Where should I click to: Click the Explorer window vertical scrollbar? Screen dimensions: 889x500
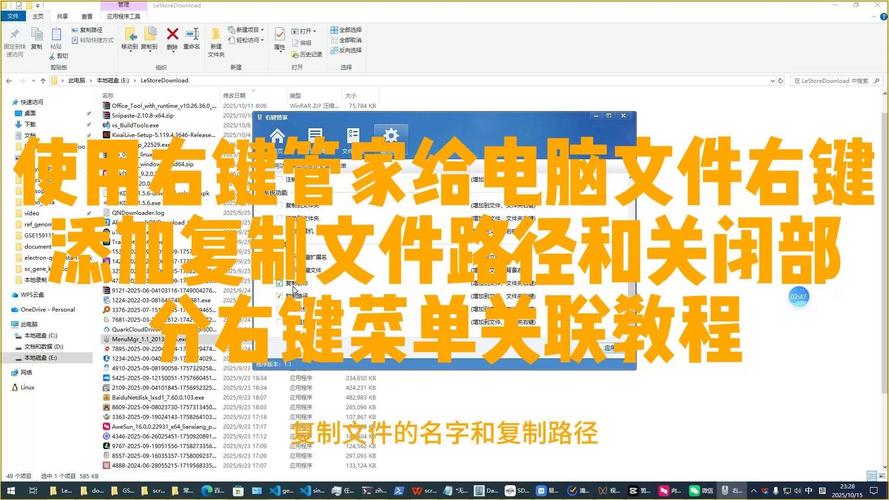885,255
